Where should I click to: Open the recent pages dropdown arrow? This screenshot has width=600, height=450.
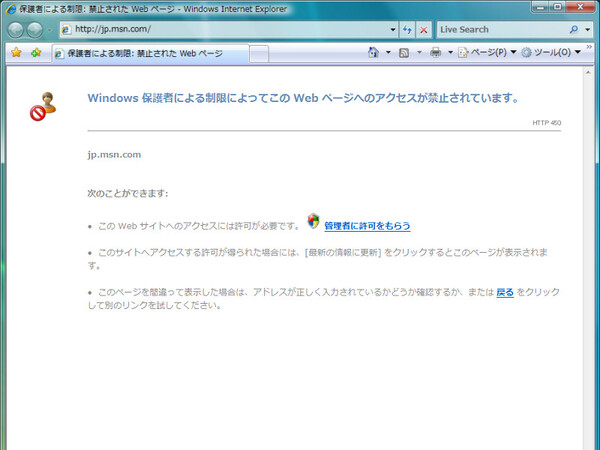[49, 30]
